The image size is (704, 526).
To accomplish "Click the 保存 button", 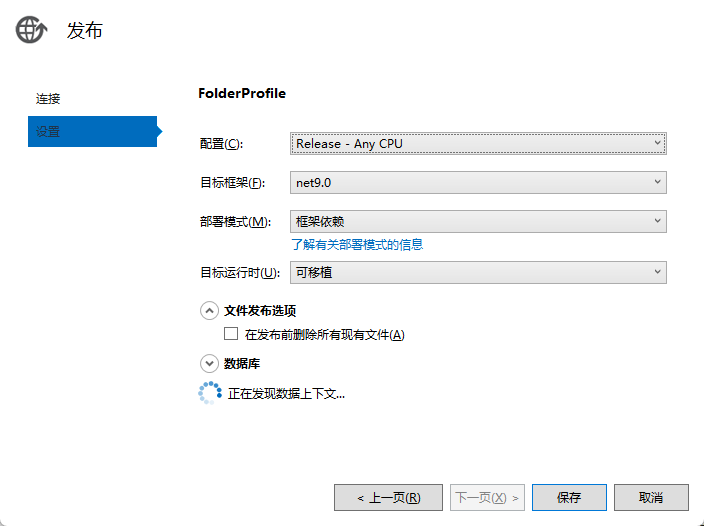I will click(x=569, y=497).
